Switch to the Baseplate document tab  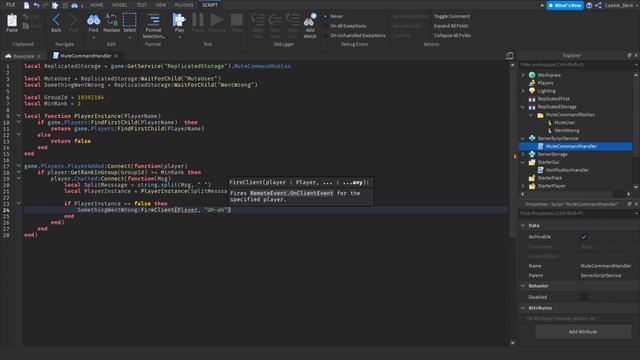pyautogui.click(x=23, y=56)
